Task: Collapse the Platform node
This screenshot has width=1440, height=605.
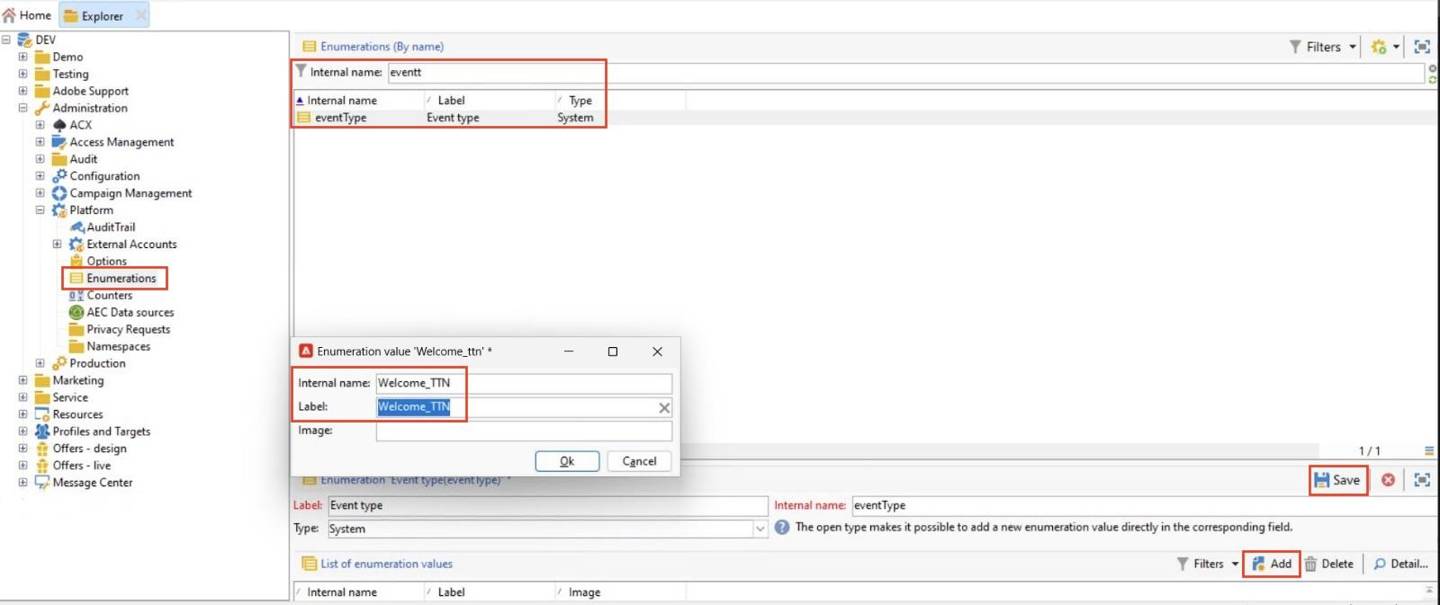Action: (40, 210)
